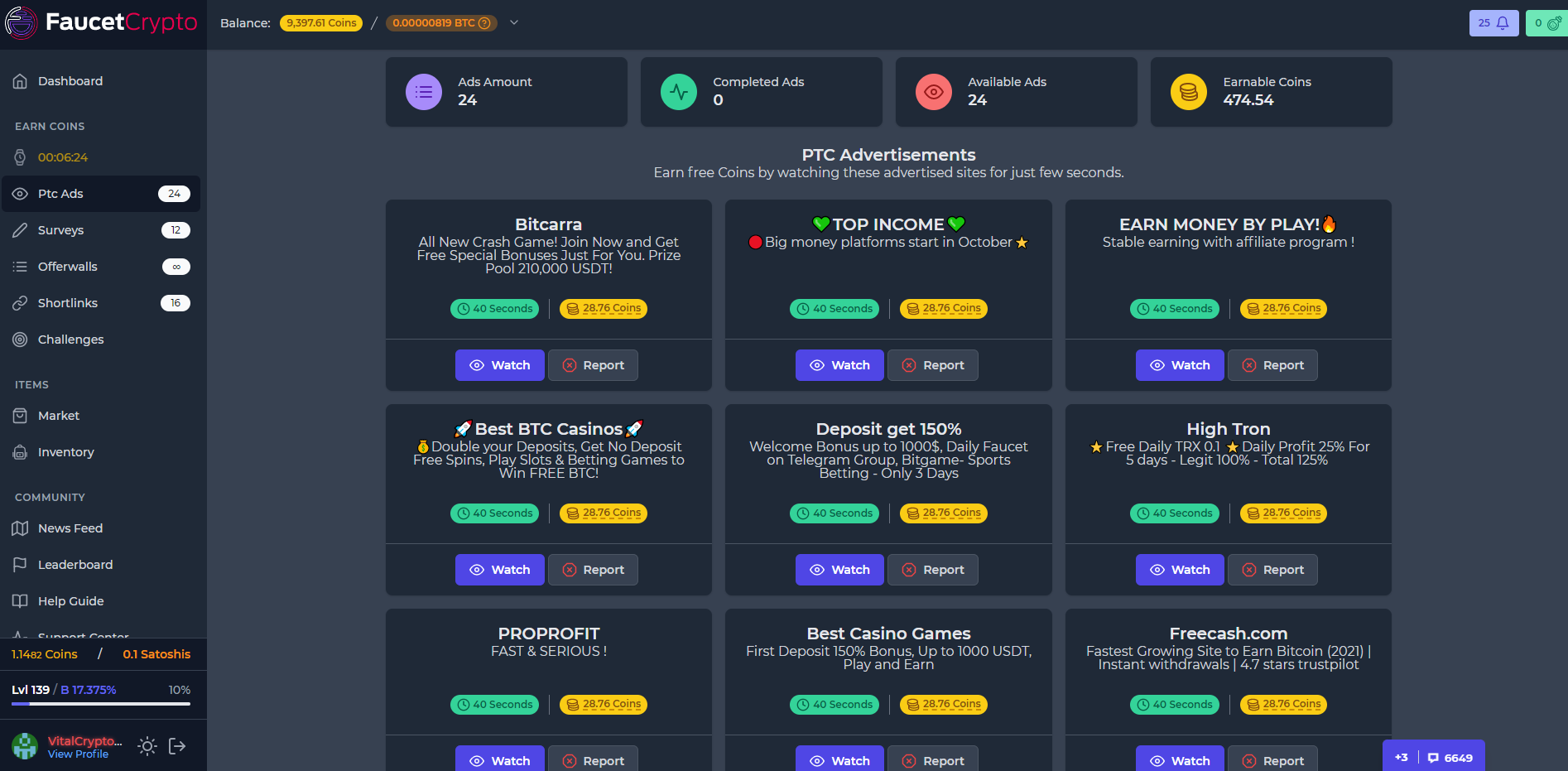Go to Shortlinks page
The width and height of the screenshot is (1568, 771).
tap(101, 303)
